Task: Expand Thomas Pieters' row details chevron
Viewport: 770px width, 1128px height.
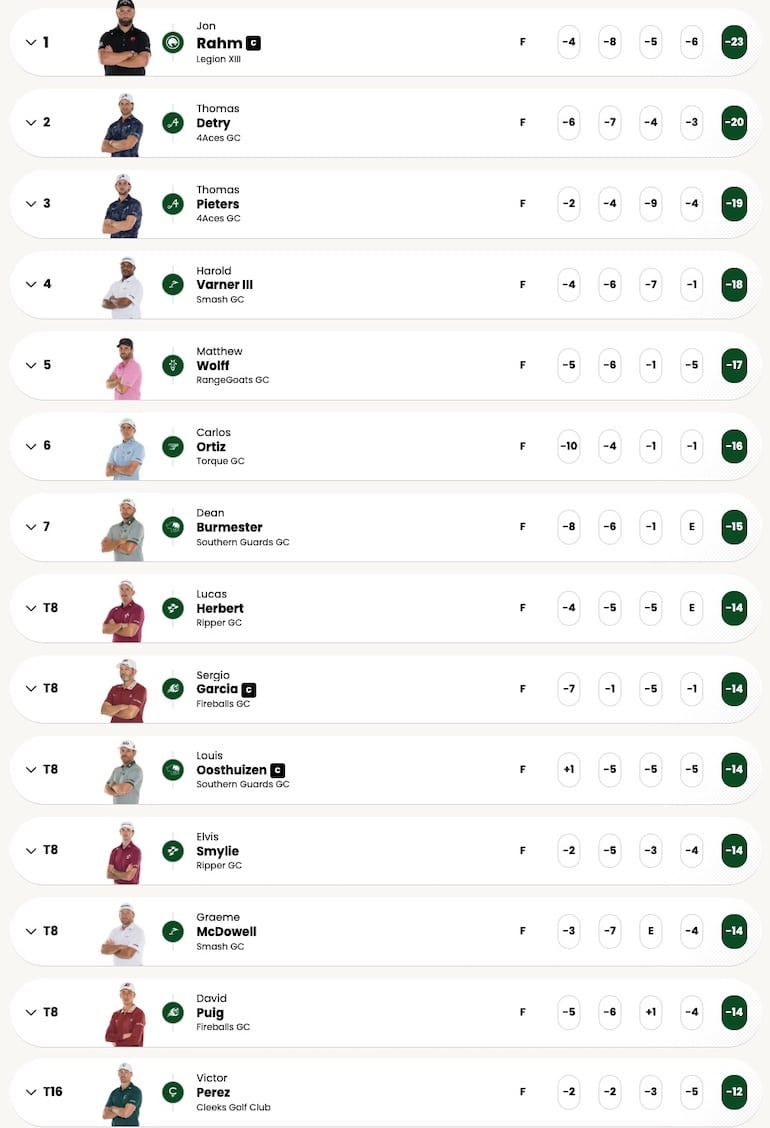Action: coord(31,203)
